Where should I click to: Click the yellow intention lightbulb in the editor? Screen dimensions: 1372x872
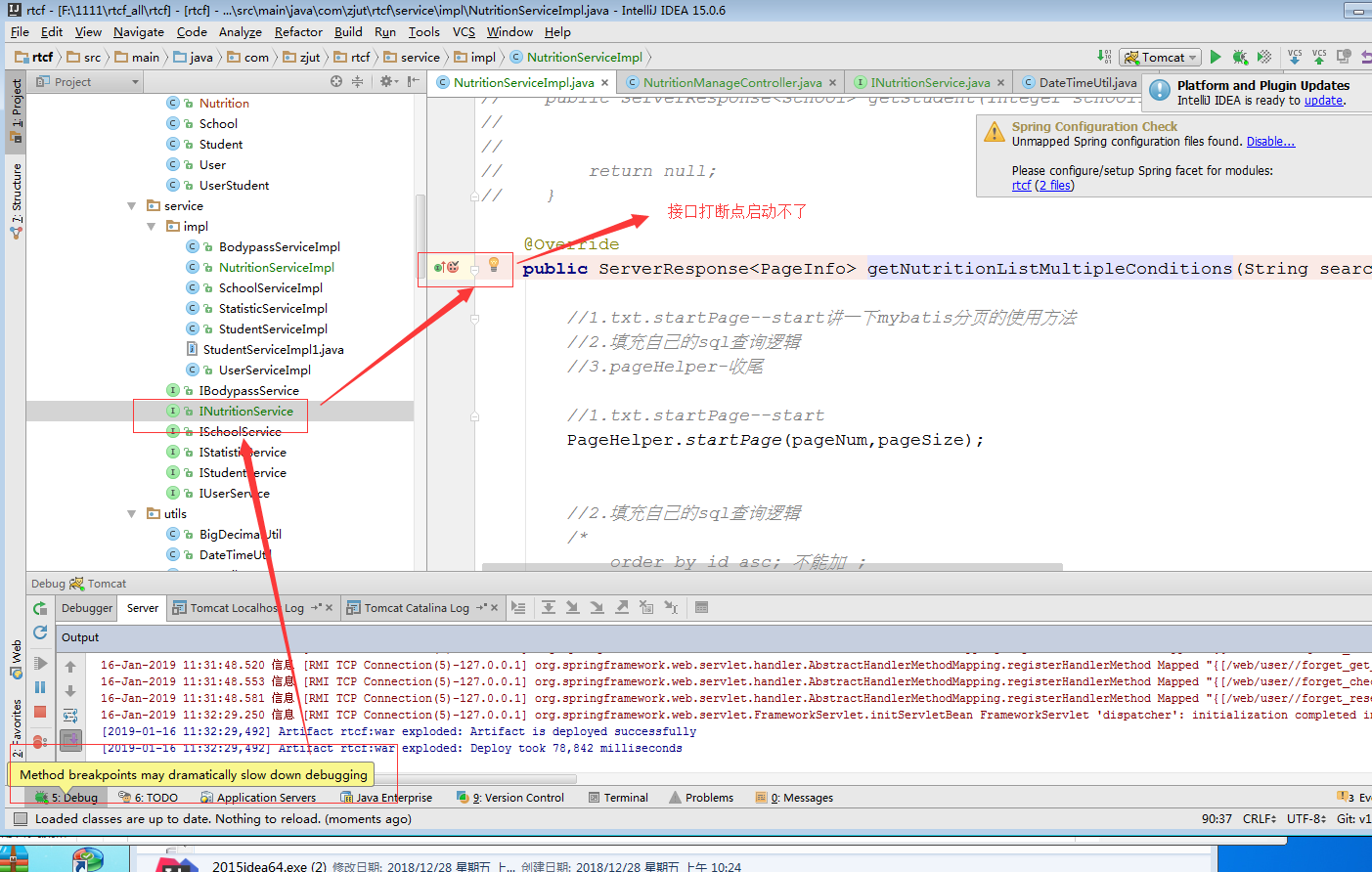494,265
